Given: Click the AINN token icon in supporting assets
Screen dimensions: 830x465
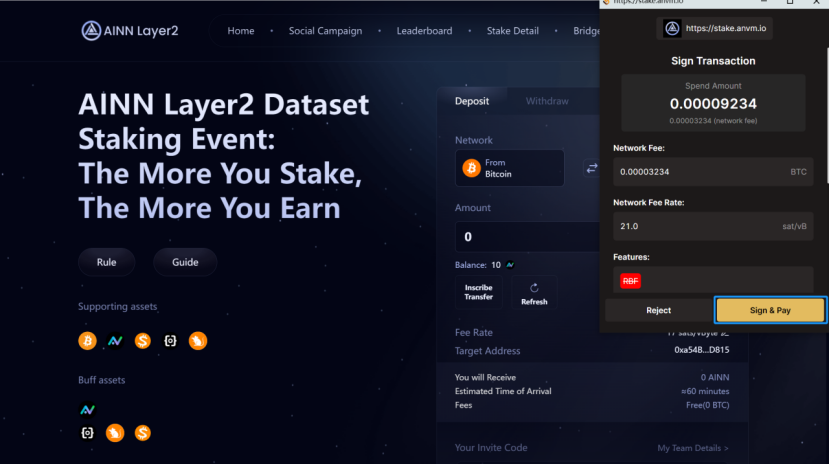Looking at the screenshot, I should tap(115, 341).
